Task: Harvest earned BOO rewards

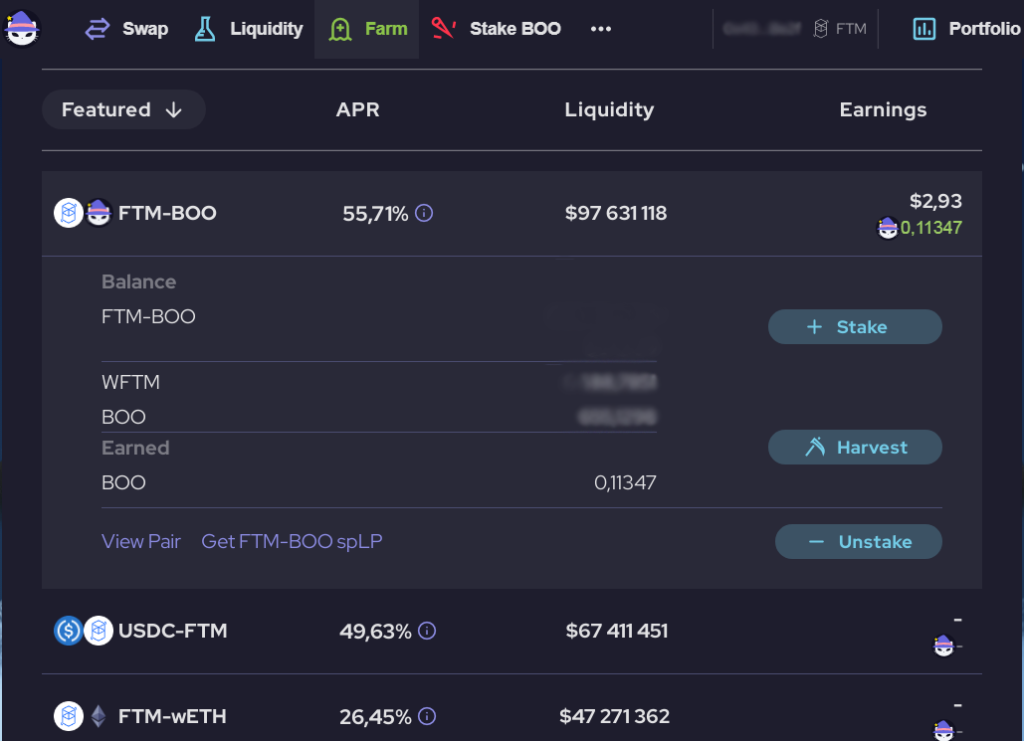Action: coord(855,448)
